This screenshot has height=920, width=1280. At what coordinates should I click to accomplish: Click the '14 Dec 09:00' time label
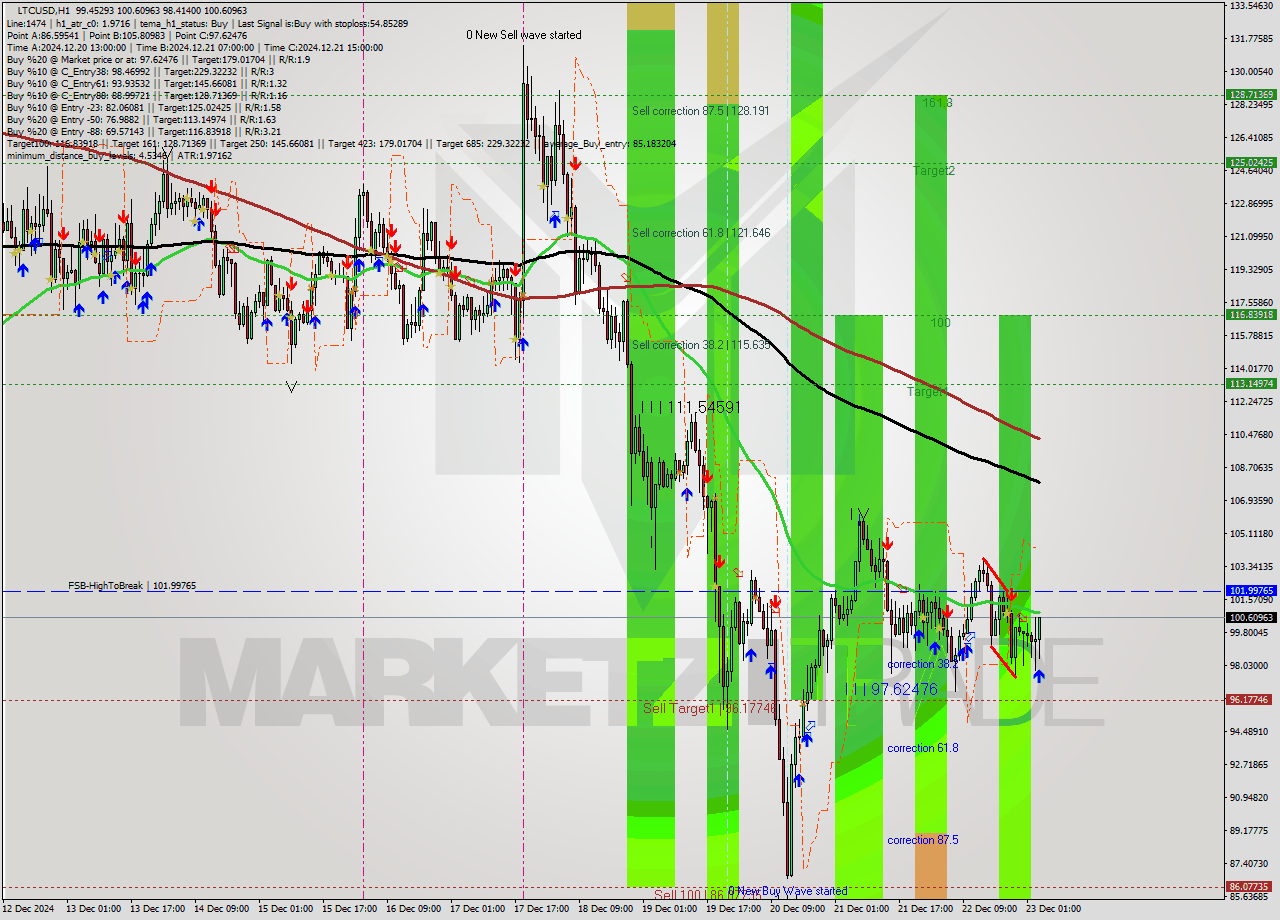[x=221, y=909]
